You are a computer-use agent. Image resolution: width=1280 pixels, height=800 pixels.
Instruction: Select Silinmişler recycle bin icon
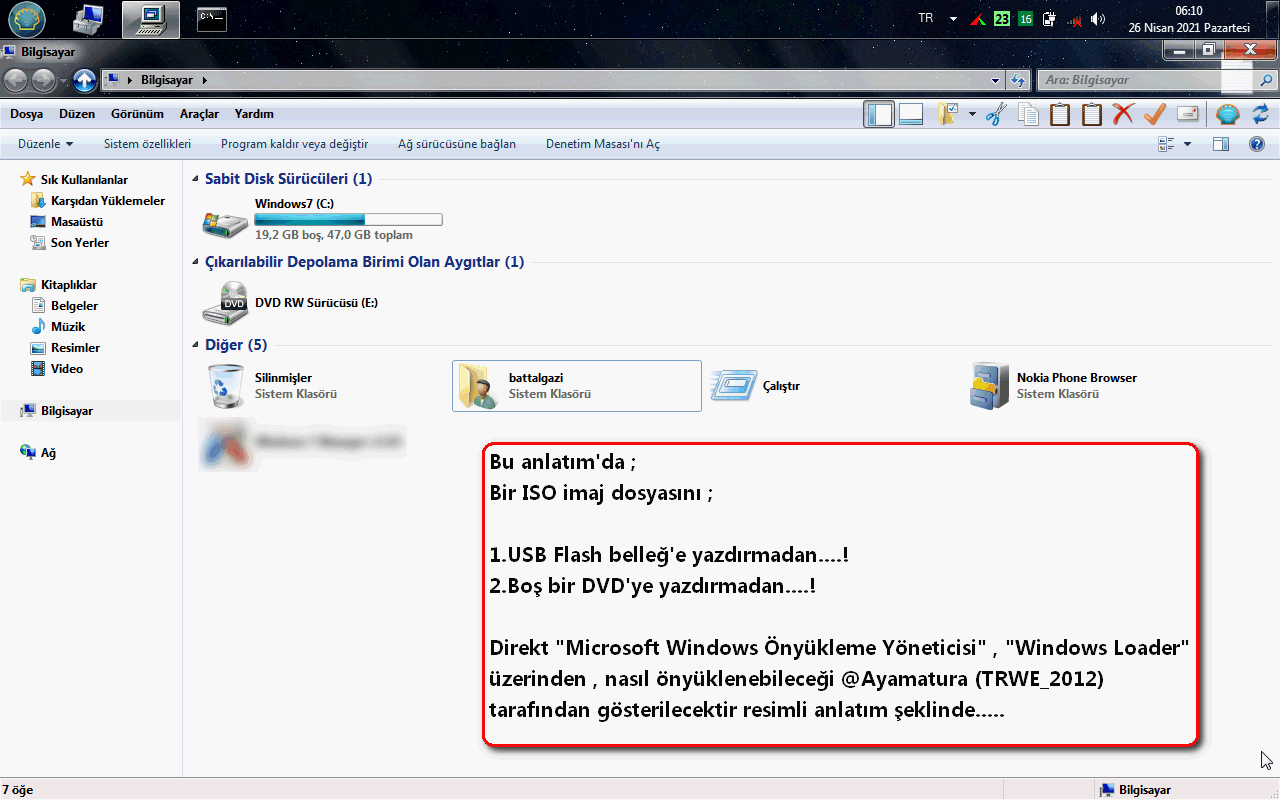click(225, 386)
